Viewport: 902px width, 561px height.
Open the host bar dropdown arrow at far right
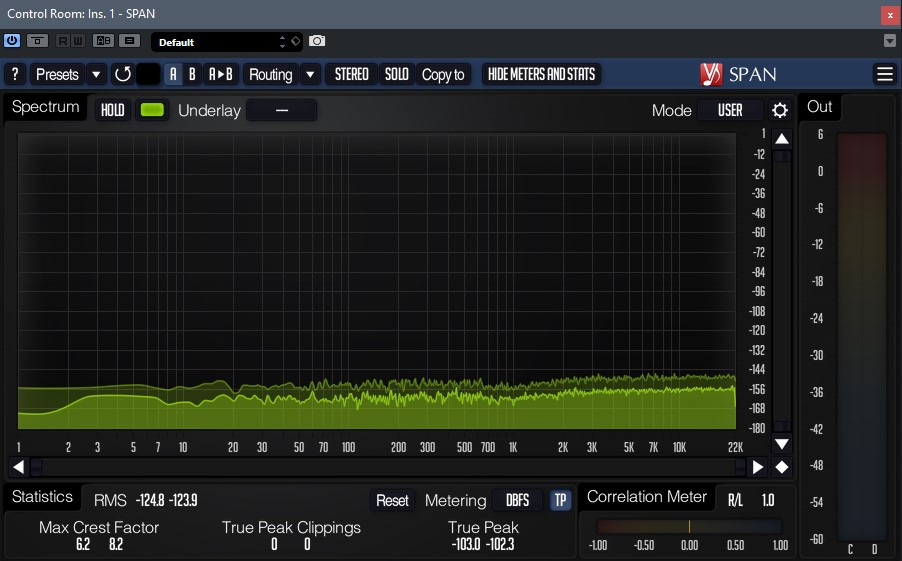(889, 41)
